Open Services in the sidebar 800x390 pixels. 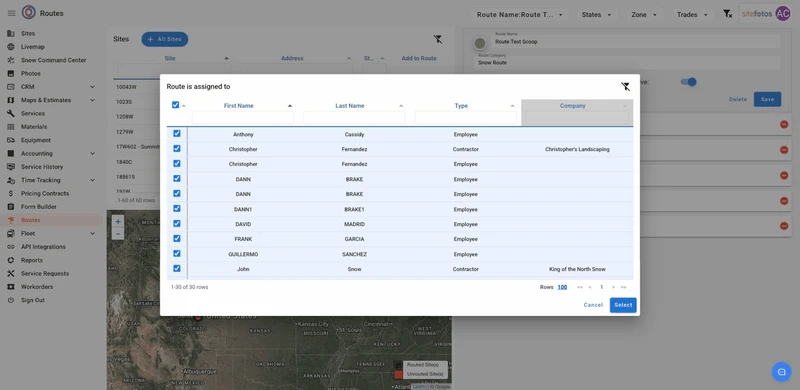pos(33,113)
